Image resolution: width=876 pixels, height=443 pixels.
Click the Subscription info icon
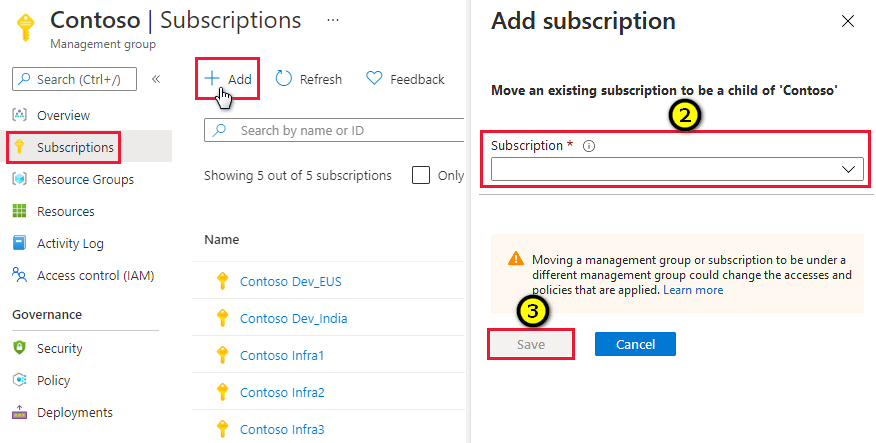[589, 146]
